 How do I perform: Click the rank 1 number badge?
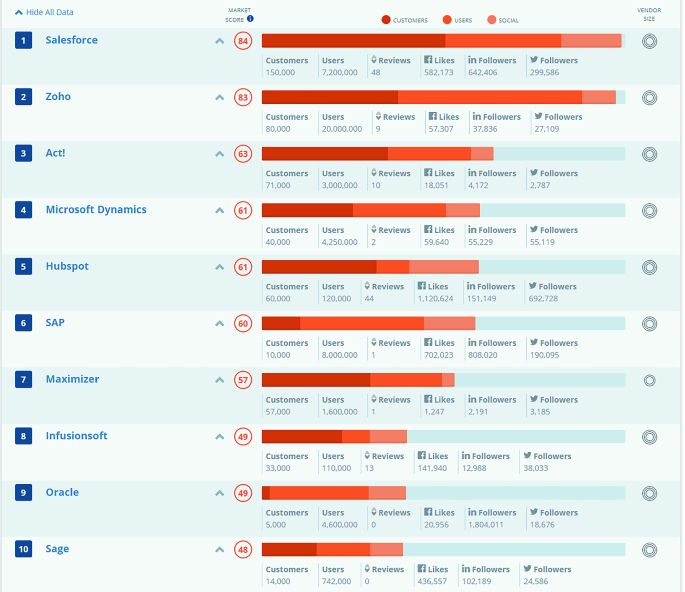pos(23,41)
